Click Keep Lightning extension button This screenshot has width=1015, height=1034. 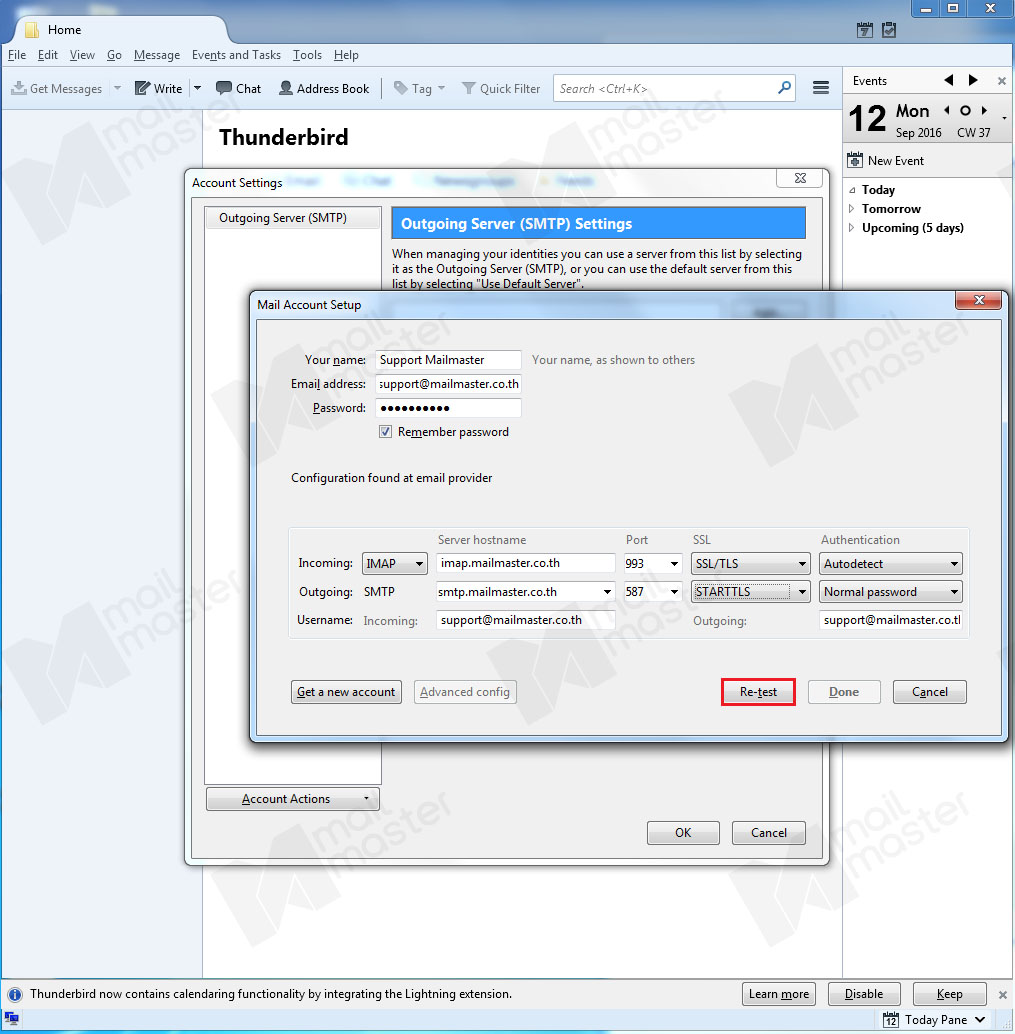(950, 994)
